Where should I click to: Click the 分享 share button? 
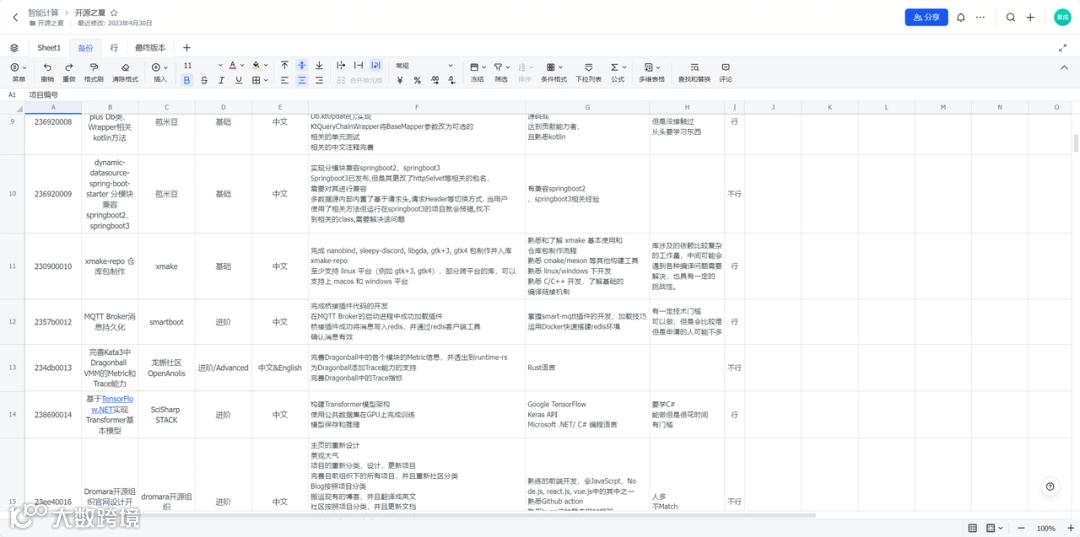tap(926, 17)
